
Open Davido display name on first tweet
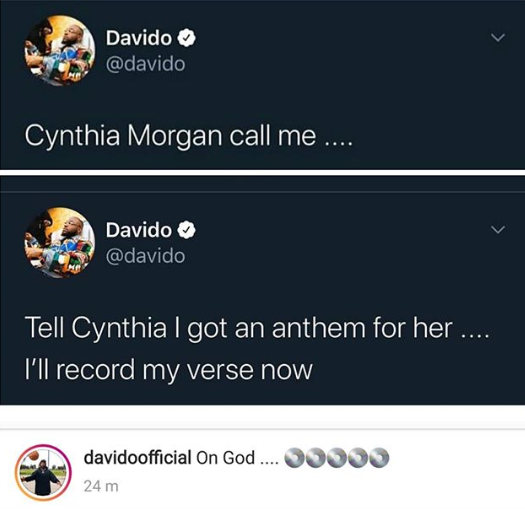pos(139,38)
